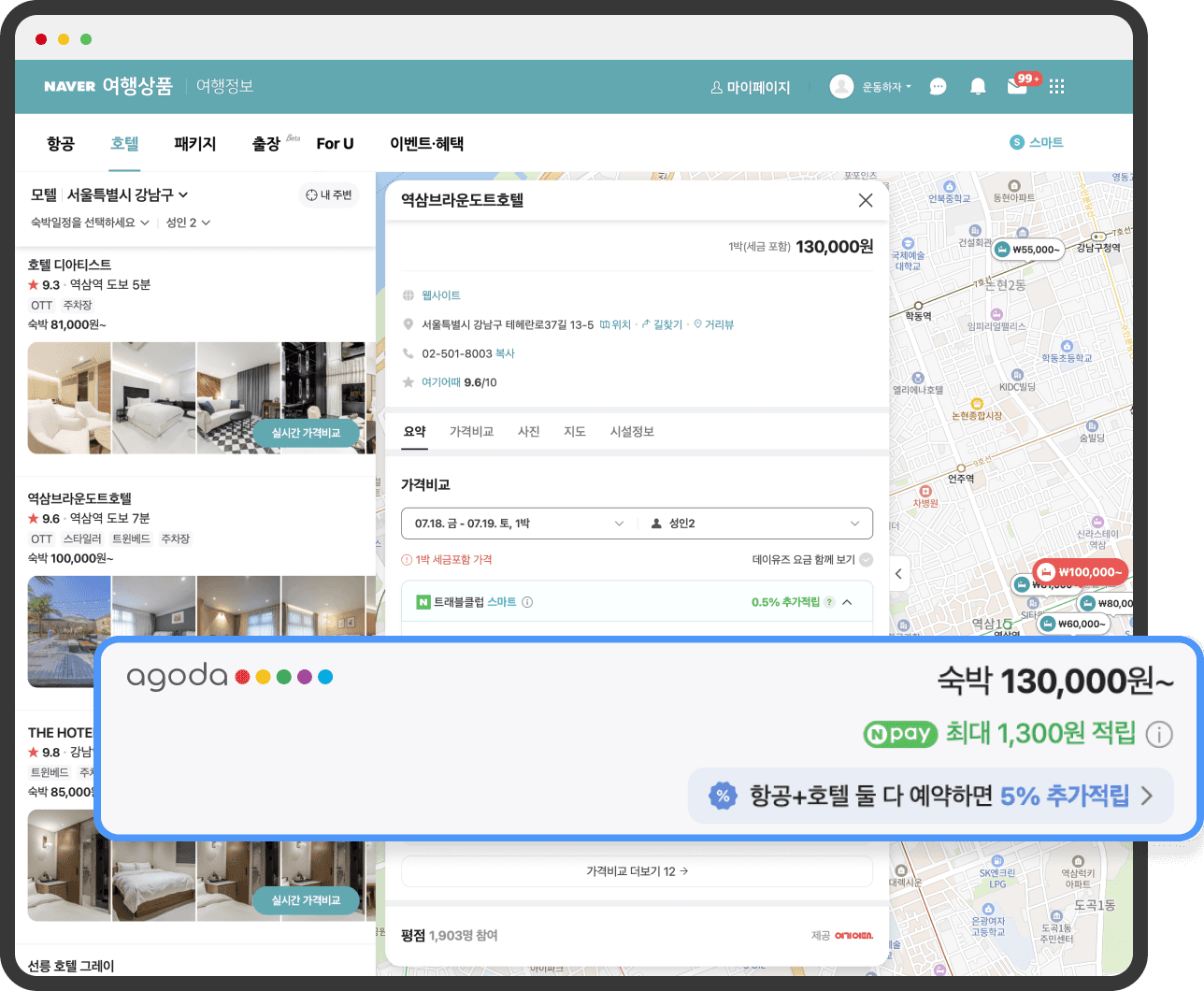1204x991 pixels.
Task: Select the 패키지 tab
Action: coord(194,143)
